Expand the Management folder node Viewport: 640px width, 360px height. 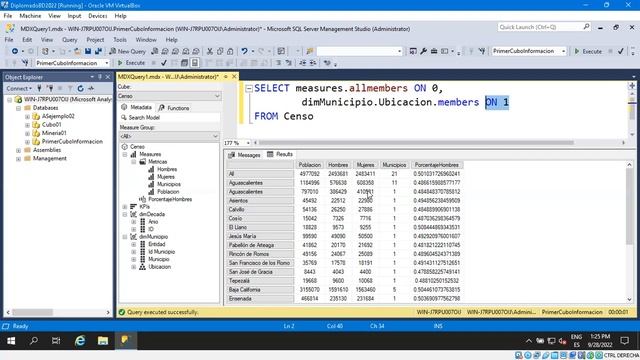pos(18,159)
